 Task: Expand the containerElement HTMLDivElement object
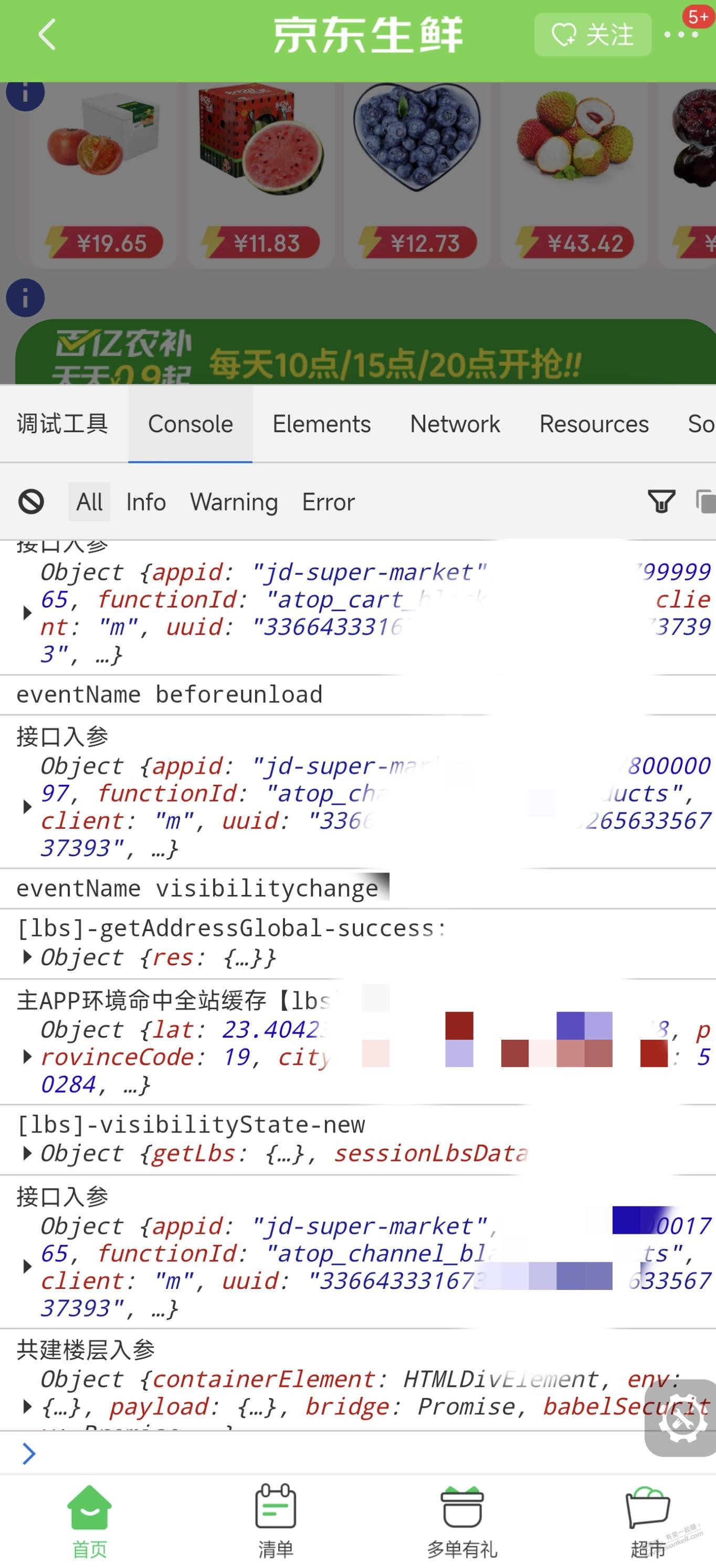[27, 1406]
